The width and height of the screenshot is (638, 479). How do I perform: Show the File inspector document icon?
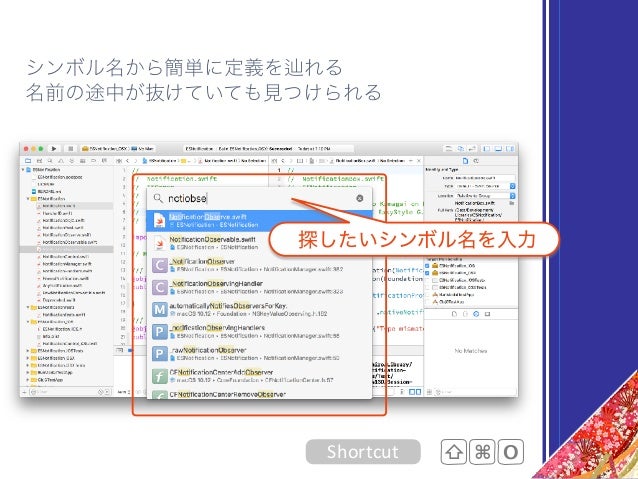click(x=465, y=161)
